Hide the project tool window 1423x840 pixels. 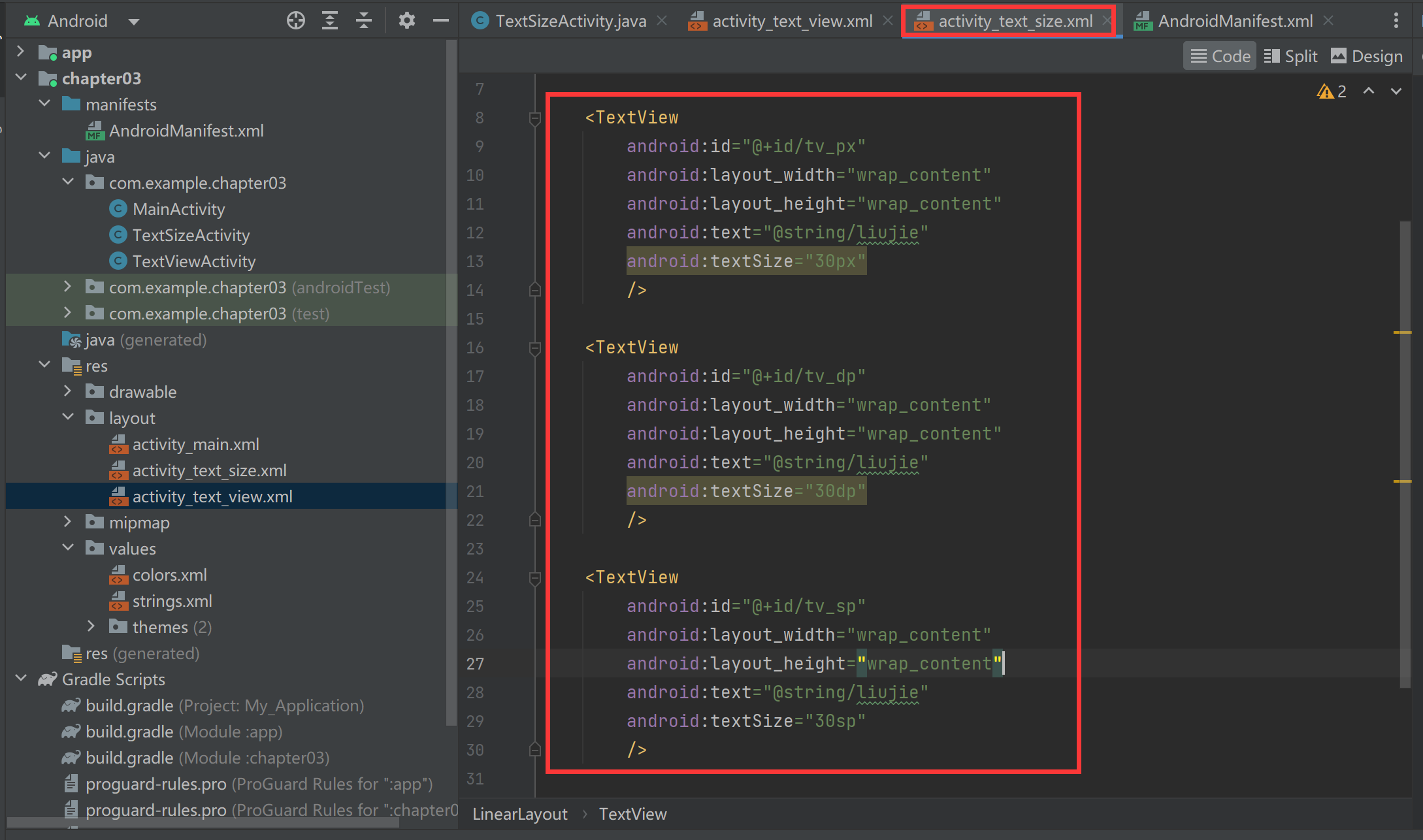(441, 21)
